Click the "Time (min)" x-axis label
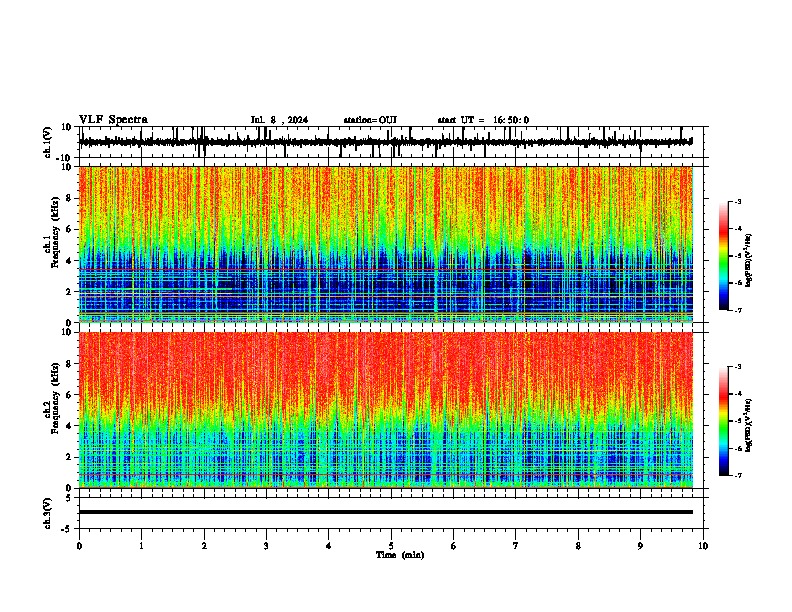The image size is (792, 612). click(x=400, y=555)
